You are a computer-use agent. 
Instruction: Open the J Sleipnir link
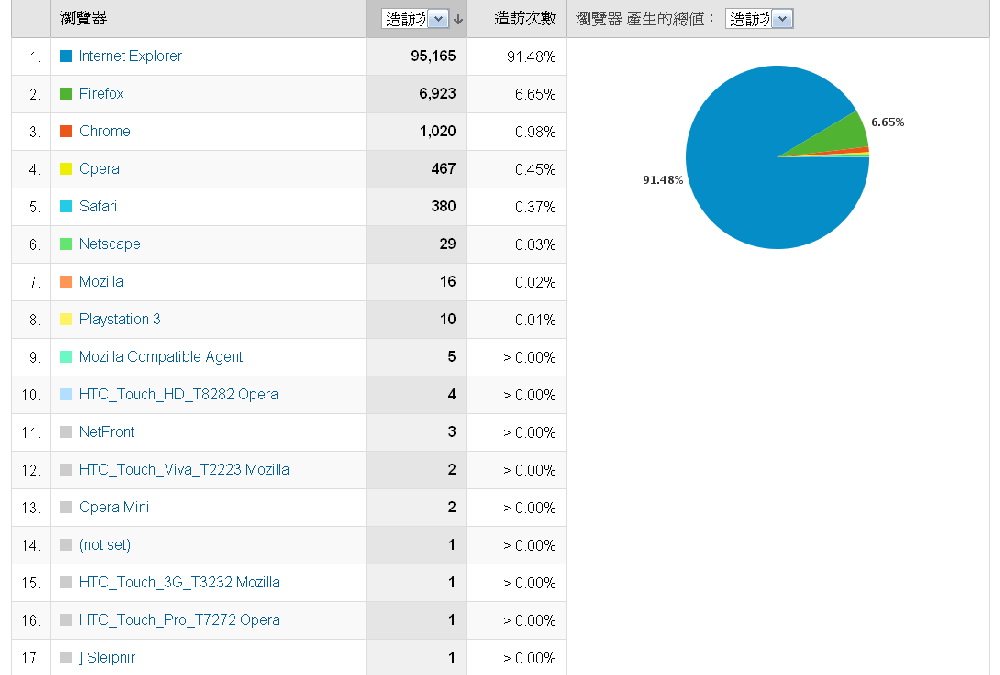click(107, 658)
